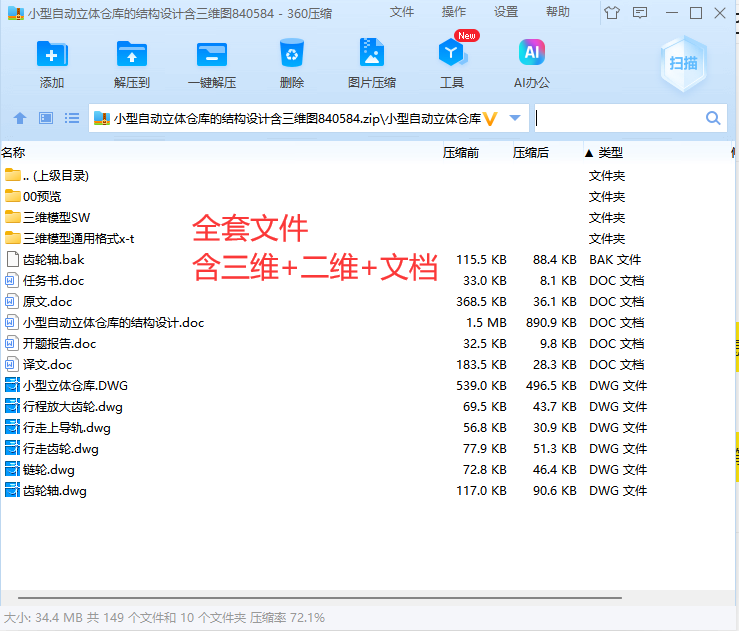Click the 368.5 KB size cell
Image resolution: width=739 pixels, height=631 pixels.
pyautogui.click(x=481, y=302)
